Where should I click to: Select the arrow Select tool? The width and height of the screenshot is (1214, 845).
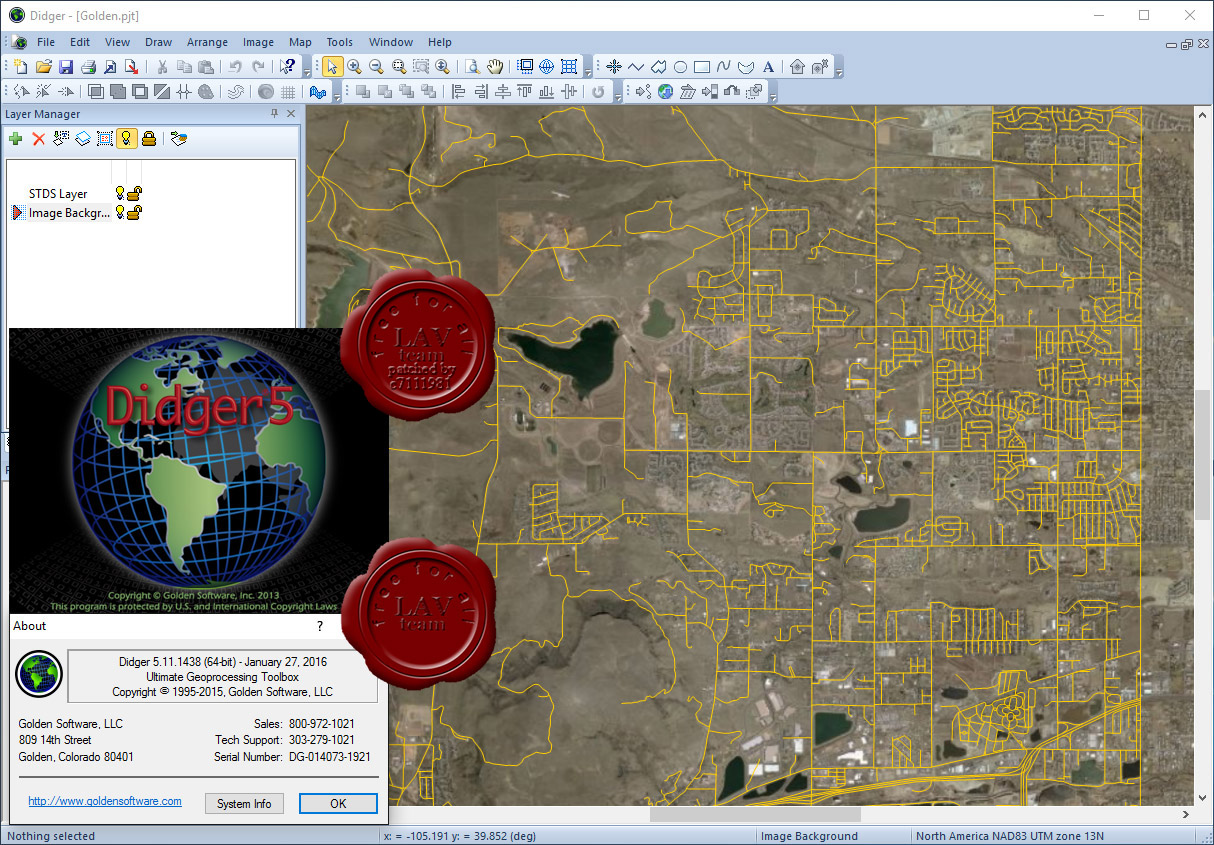[332, 67]
